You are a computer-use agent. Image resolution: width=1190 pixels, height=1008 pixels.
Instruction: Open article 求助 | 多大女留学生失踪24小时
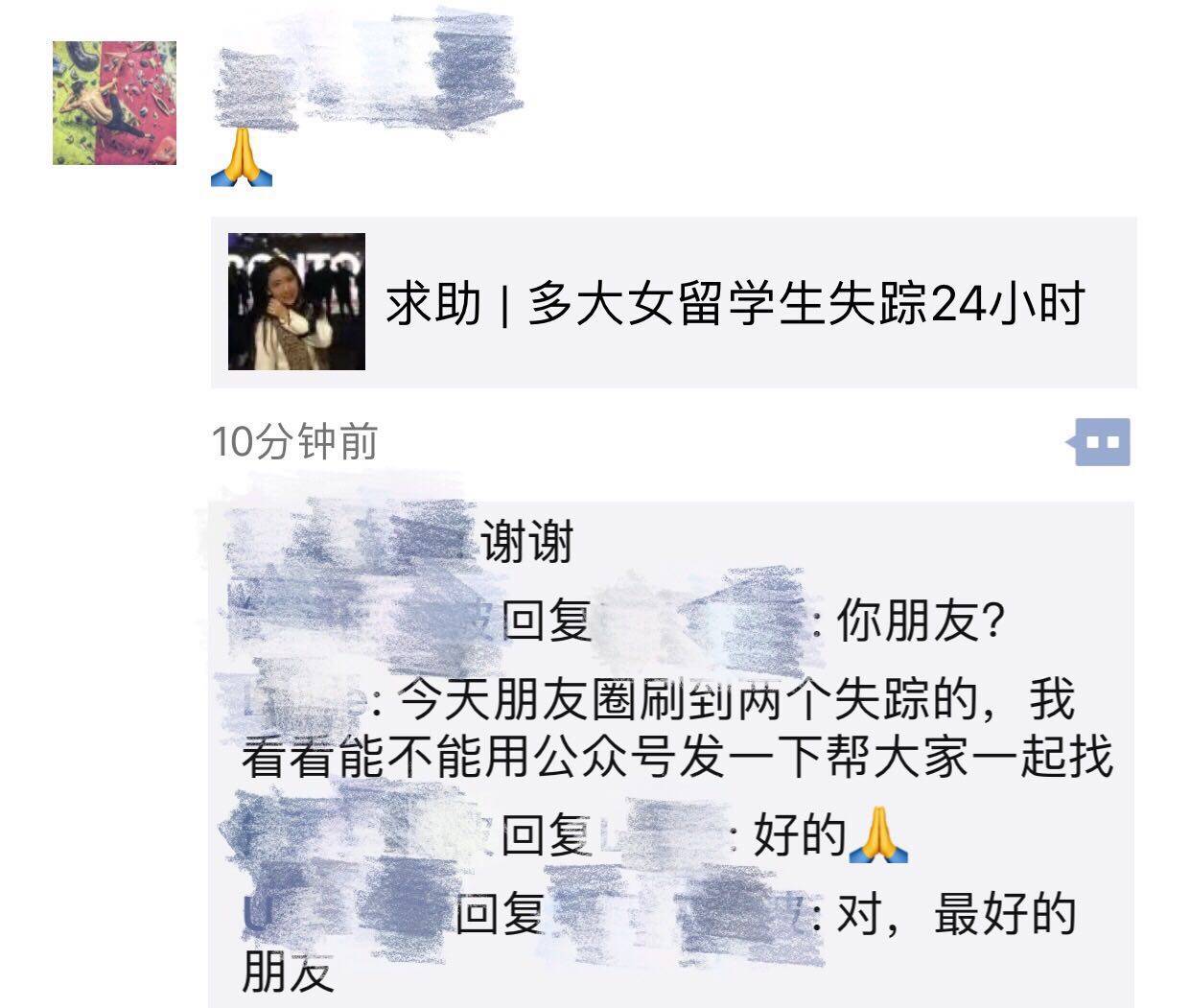pyautogui.click(x=673, y=302)
